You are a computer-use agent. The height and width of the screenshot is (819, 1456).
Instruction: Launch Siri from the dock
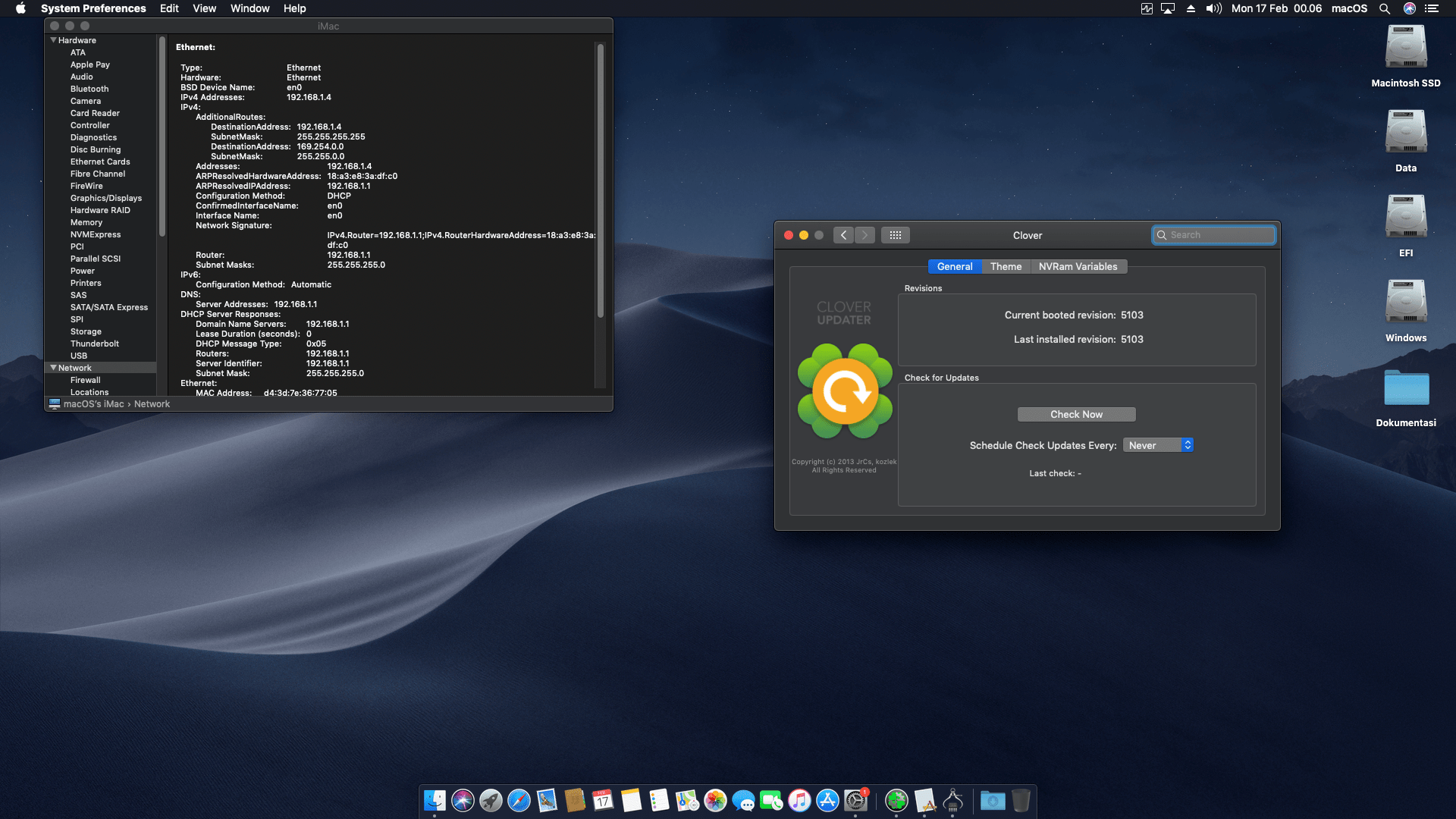tap(463, 800)
